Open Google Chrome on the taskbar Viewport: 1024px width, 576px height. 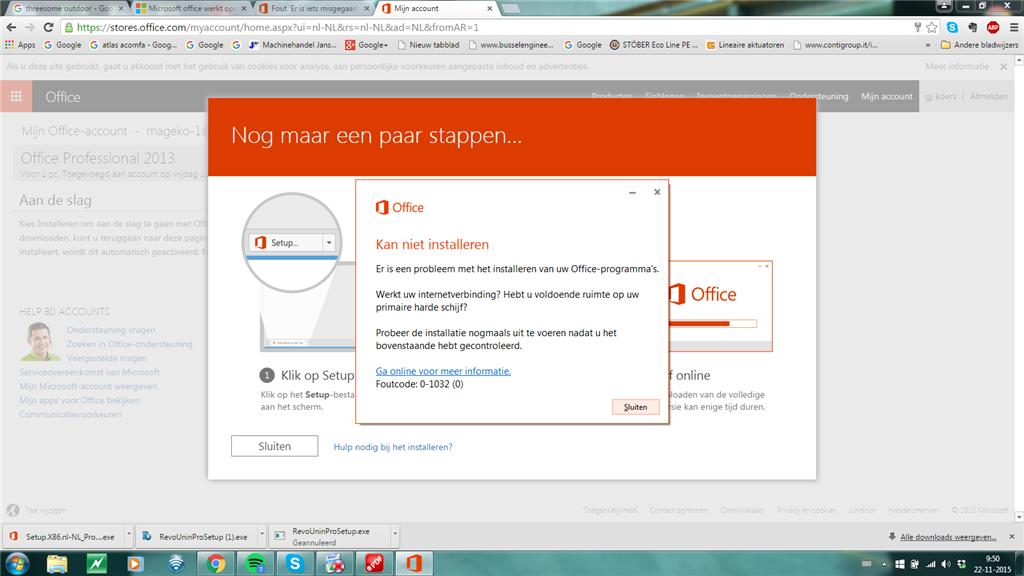click(216, 564)
